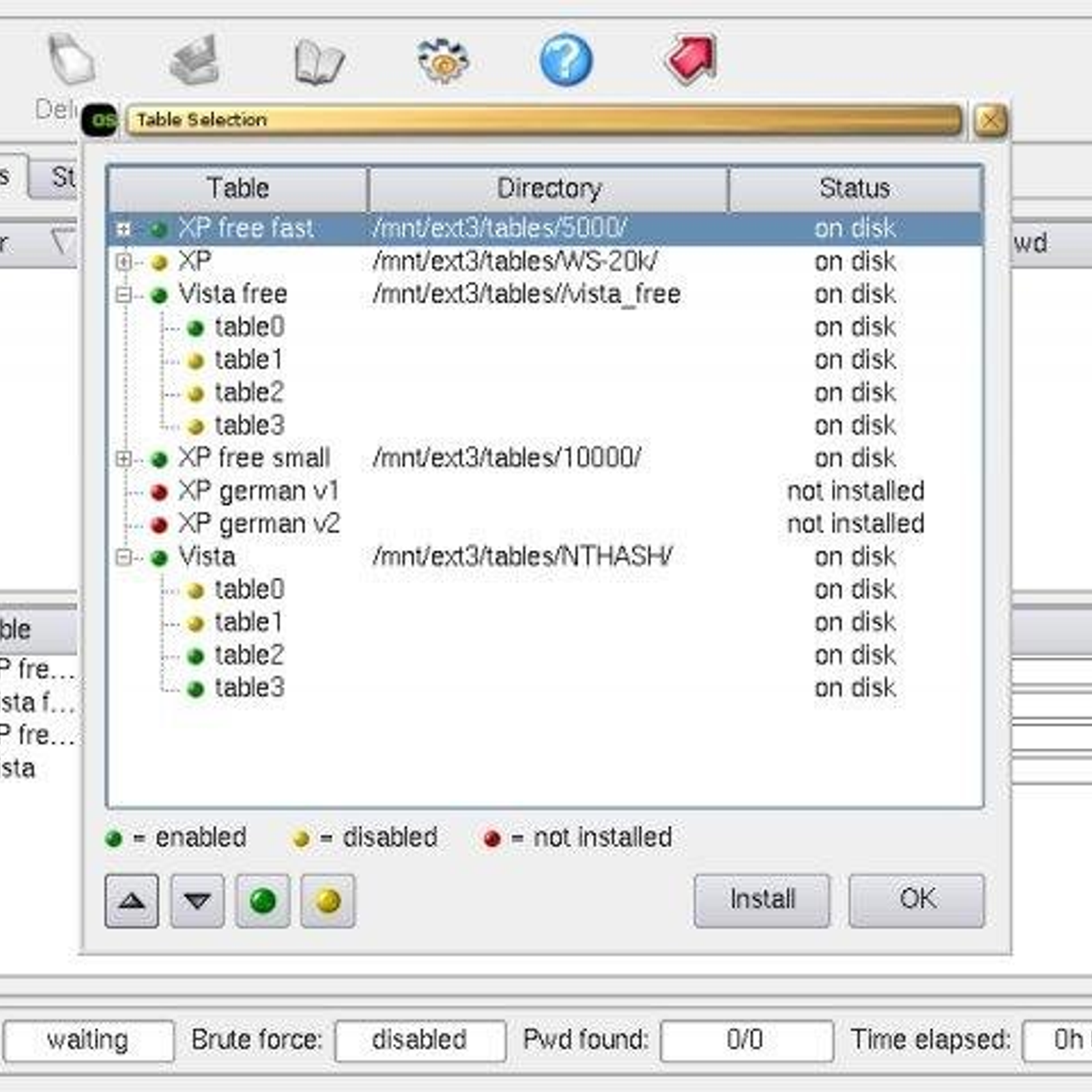
Task: Move selected table up with arrow button
Action: [x=132, y=901]
